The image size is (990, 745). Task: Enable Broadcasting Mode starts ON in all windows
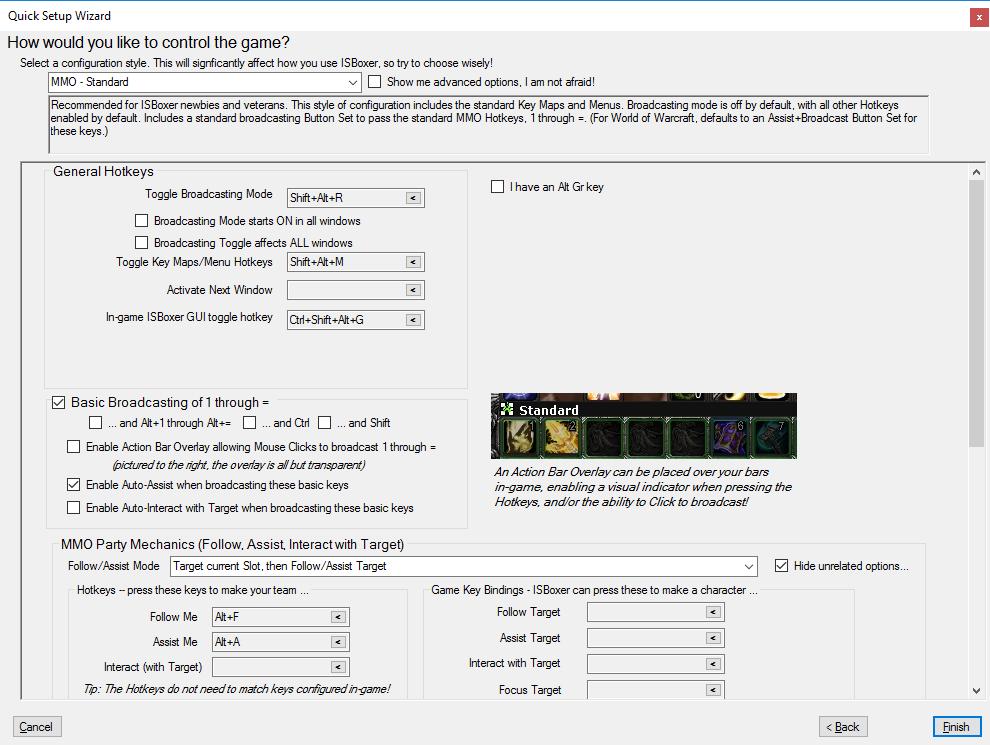click(x=141, y=221)
